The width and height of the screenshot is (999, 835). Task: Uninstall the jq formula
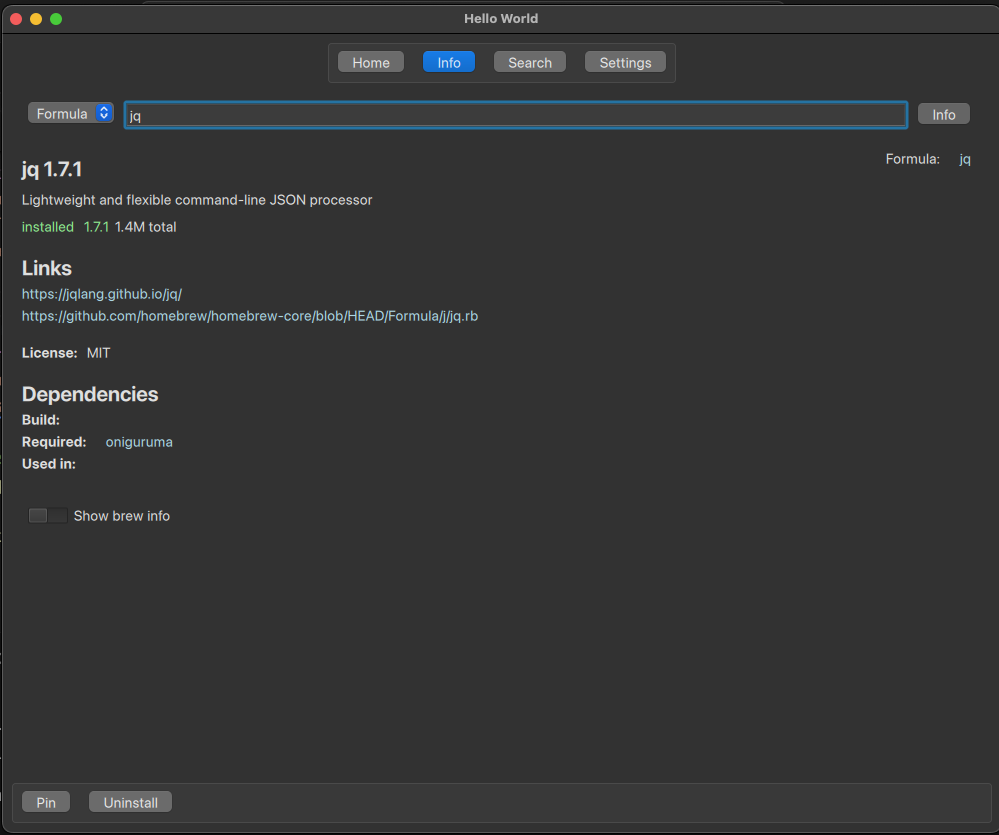tap(131, 802)
